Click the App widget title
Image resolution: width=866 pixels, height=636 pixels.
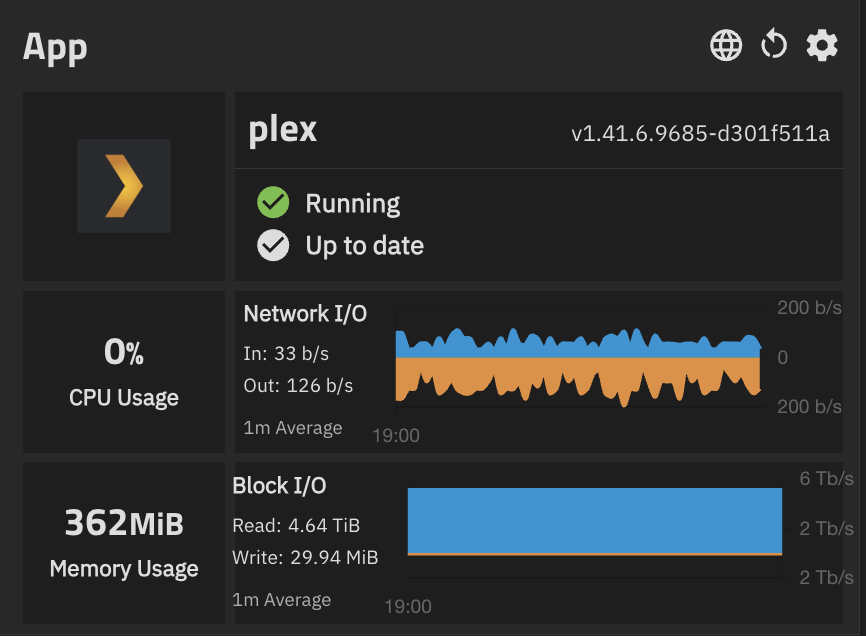55,49
